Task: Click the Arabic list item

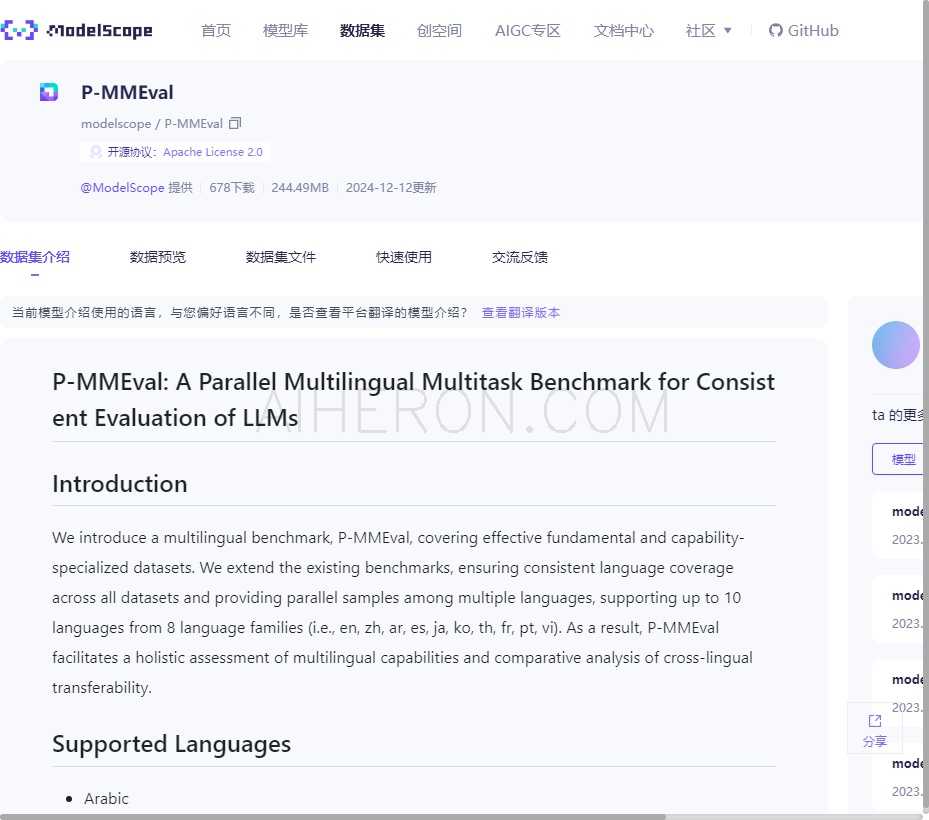Action: point(106,799)
